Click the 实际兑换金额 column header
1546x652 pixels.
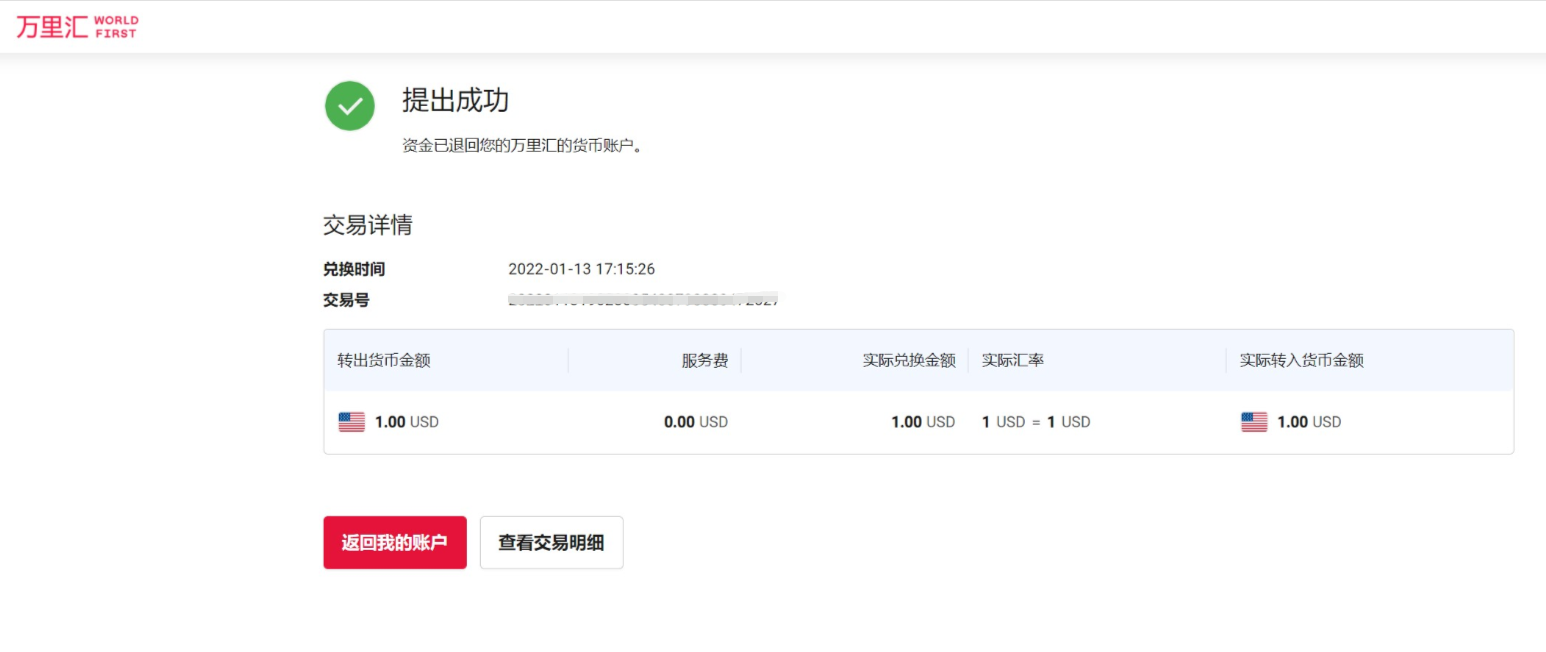(x=909, y=360)
